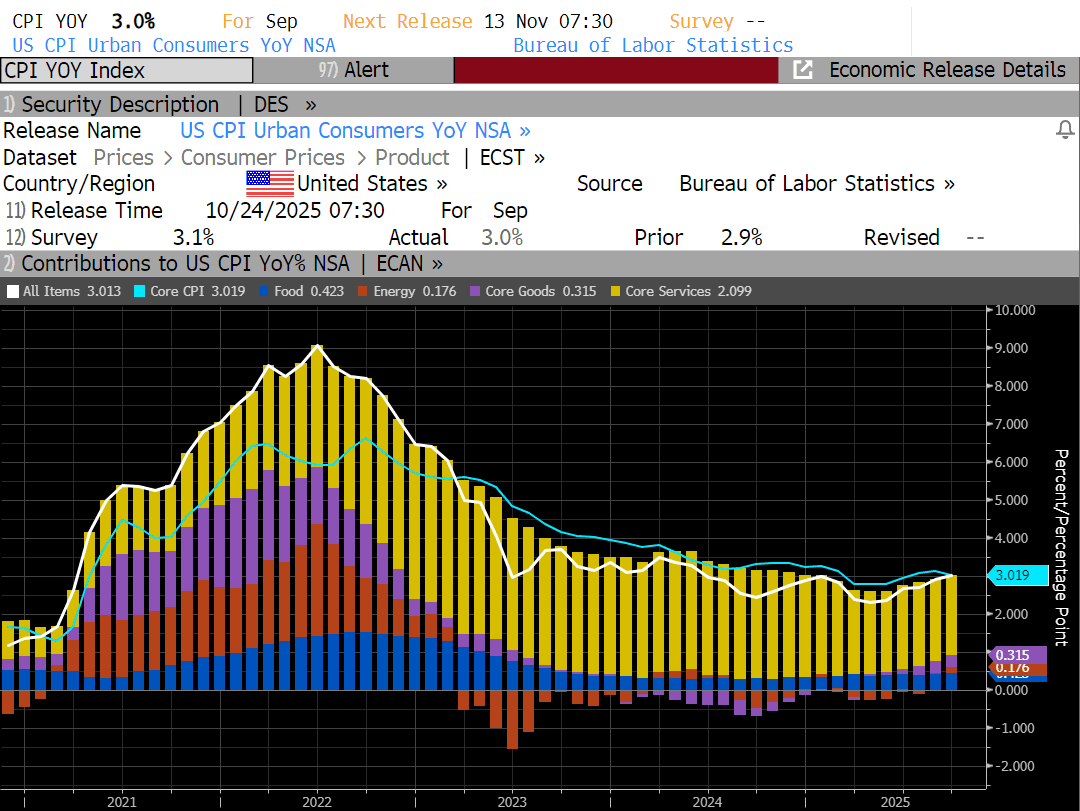Open the Bureau of Labor Statistics source link
Screen dimensions: 1080x811
click(816, 184)
